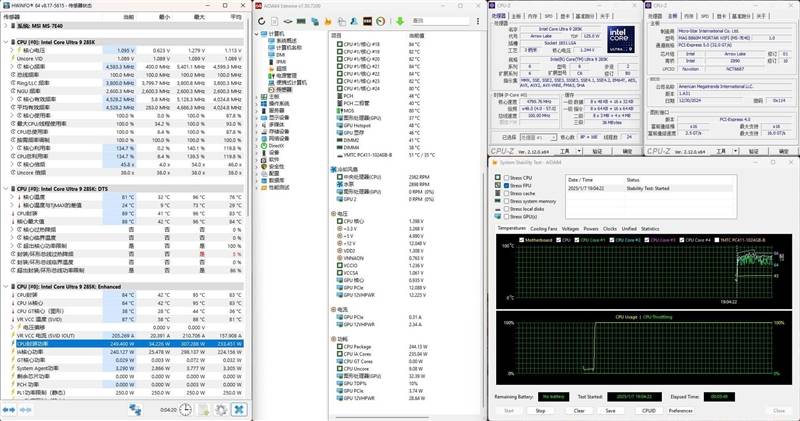
Task: Click the green memory module icon in AIDA64 toolbar
Action: point(301,21)
